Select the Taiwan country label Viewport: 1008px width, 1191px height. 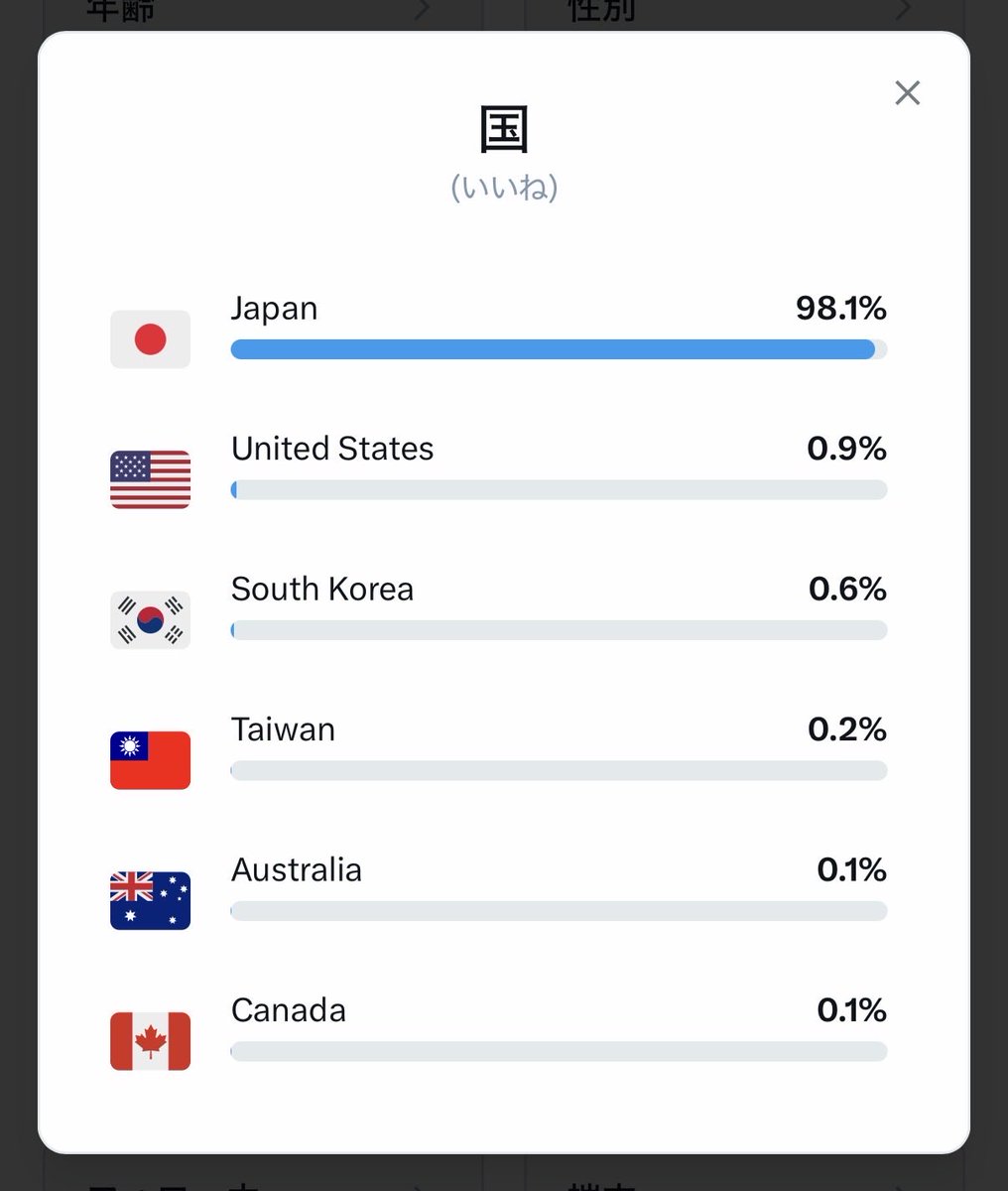pos(283,729)
